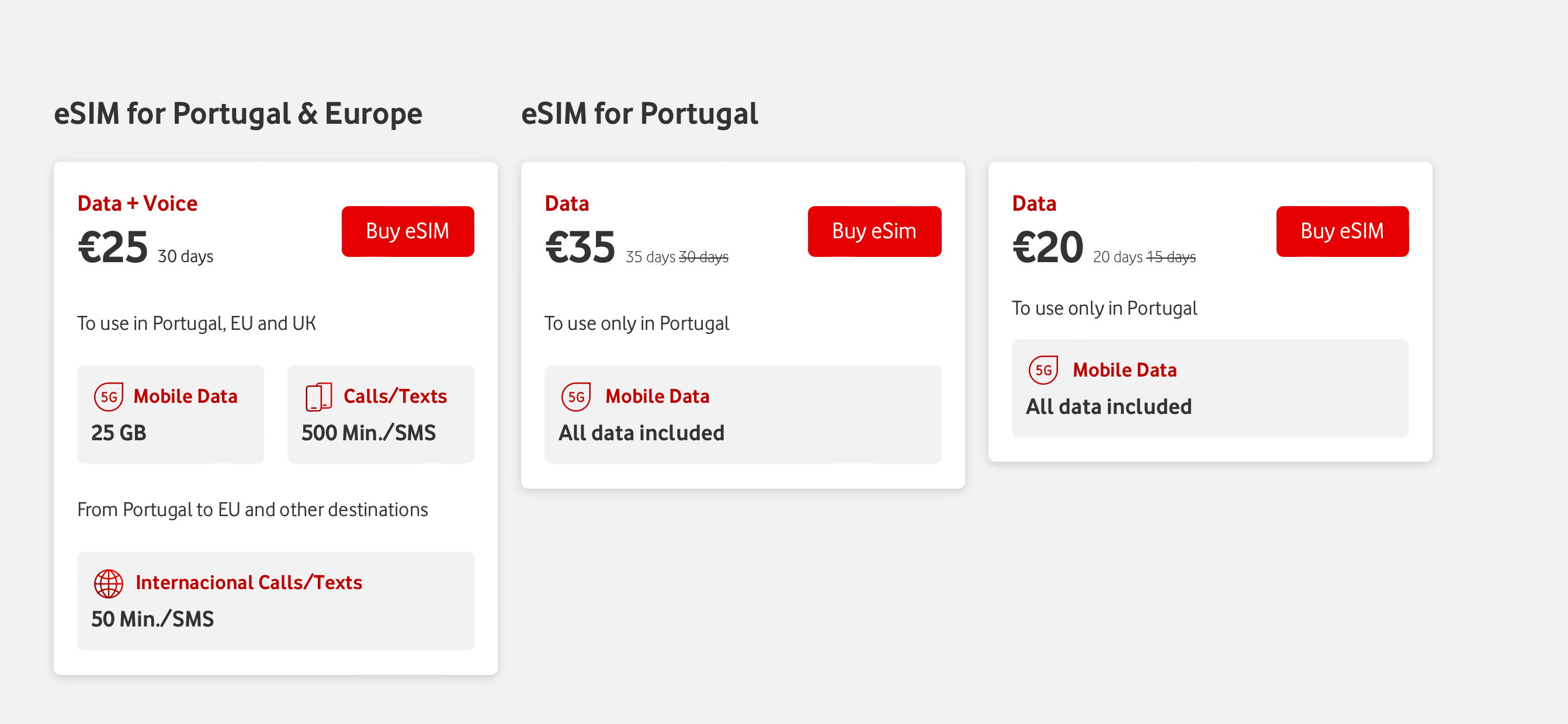Click the crossed-out '30 days' text
1568x724 pixels.
coord(703,257)
